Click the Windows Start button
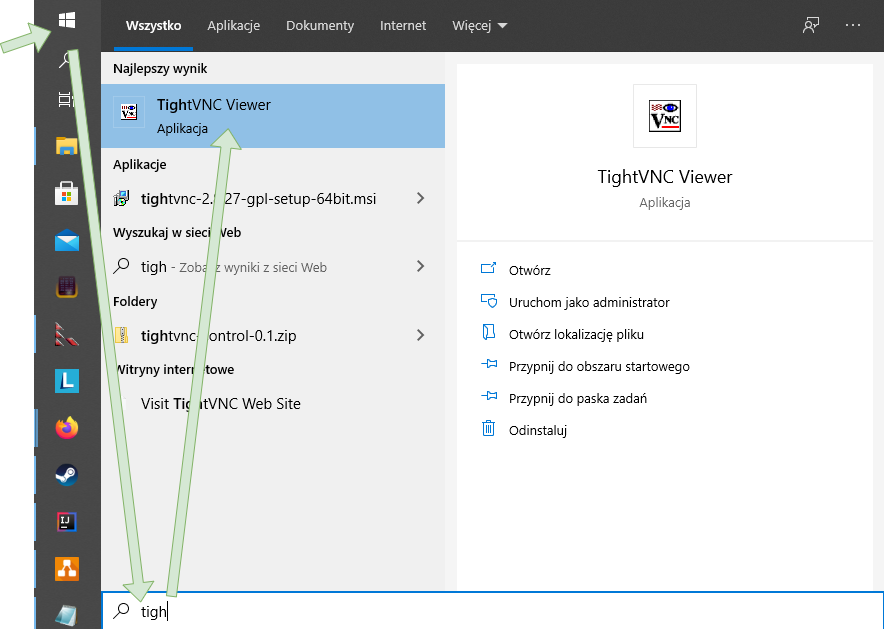Image resolution: width=886 pixels, height=630 pixels. pyautogui.click(x=67, y=20)
